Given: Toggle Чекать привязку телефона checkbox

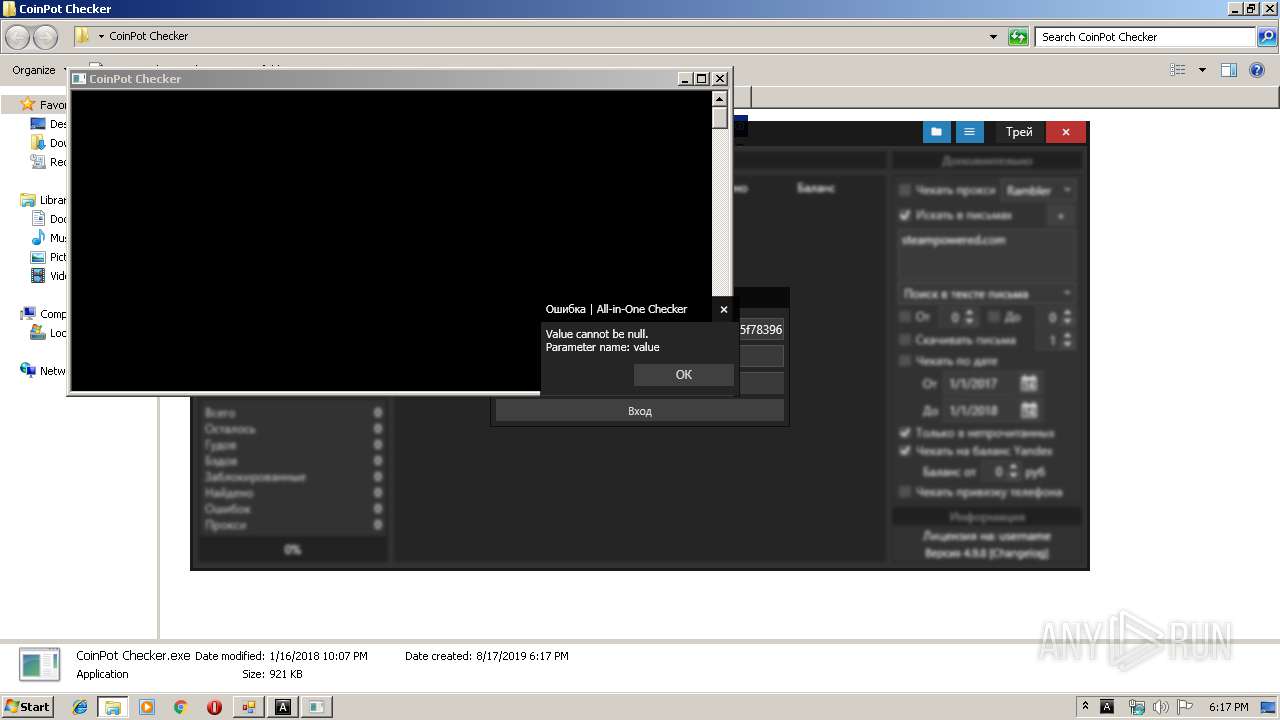Looking at the screenshot, I should (905, 492).
